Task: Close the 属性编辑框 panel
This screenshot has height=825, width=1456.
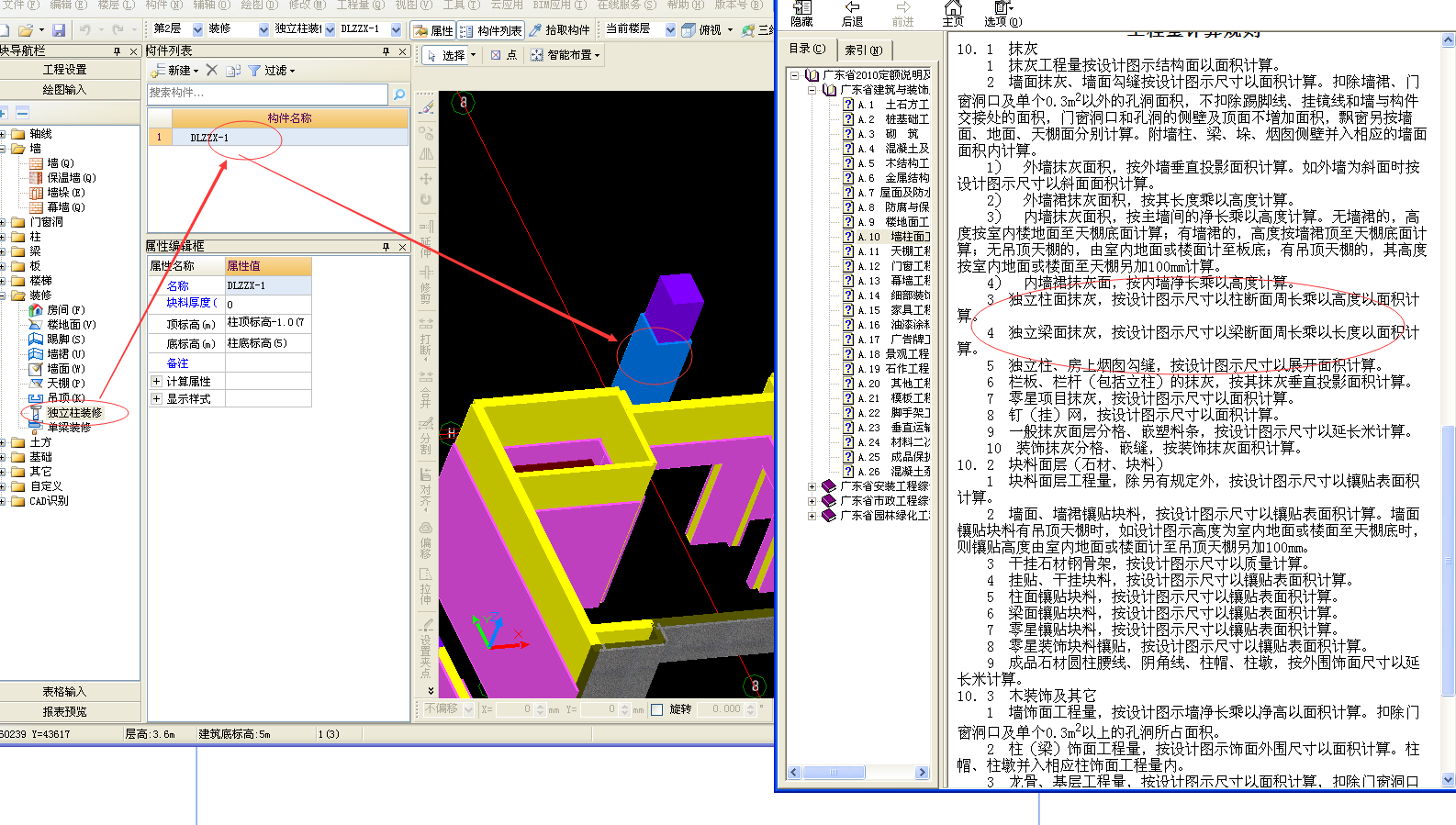Action: click(402, 247)
